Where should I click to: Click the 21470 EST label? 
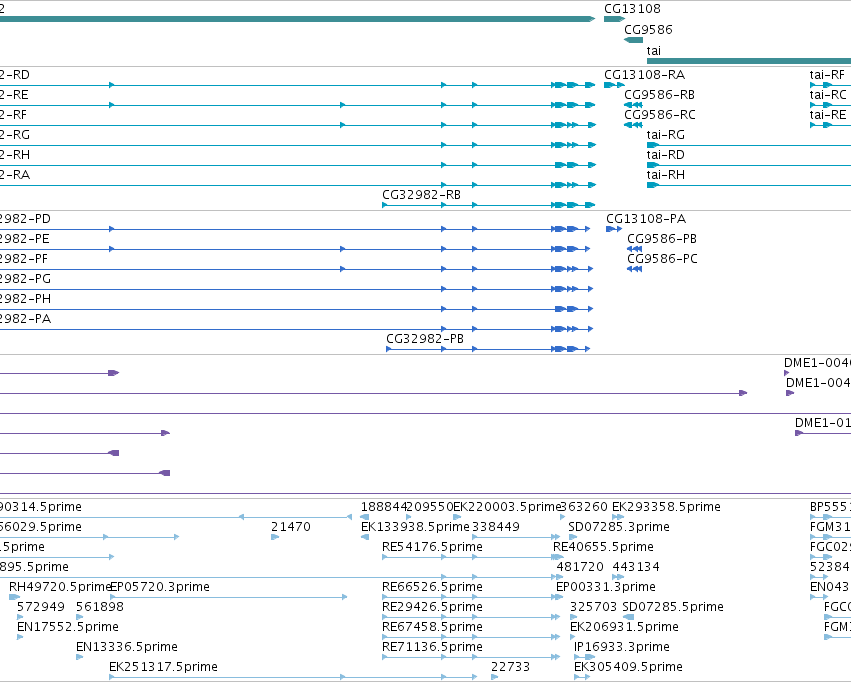(291, 527)
